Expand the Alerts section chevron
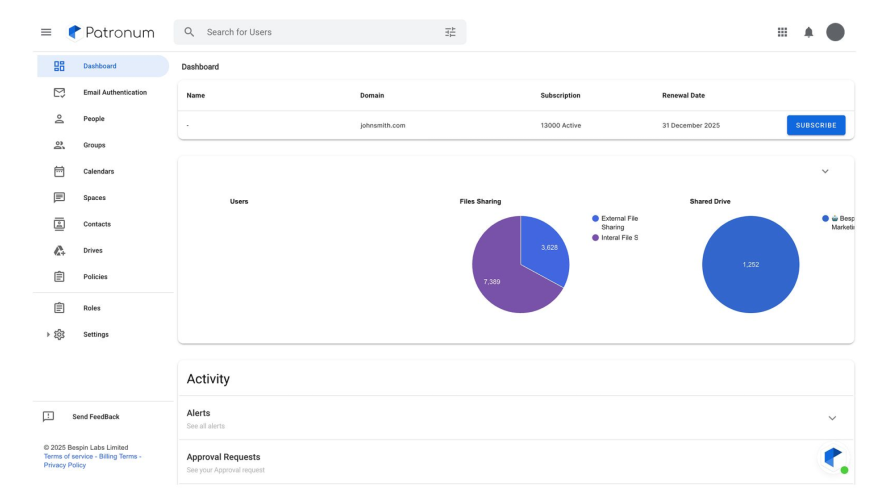The width and height of the screenshot is (889, 500). [x=832, y=418]
